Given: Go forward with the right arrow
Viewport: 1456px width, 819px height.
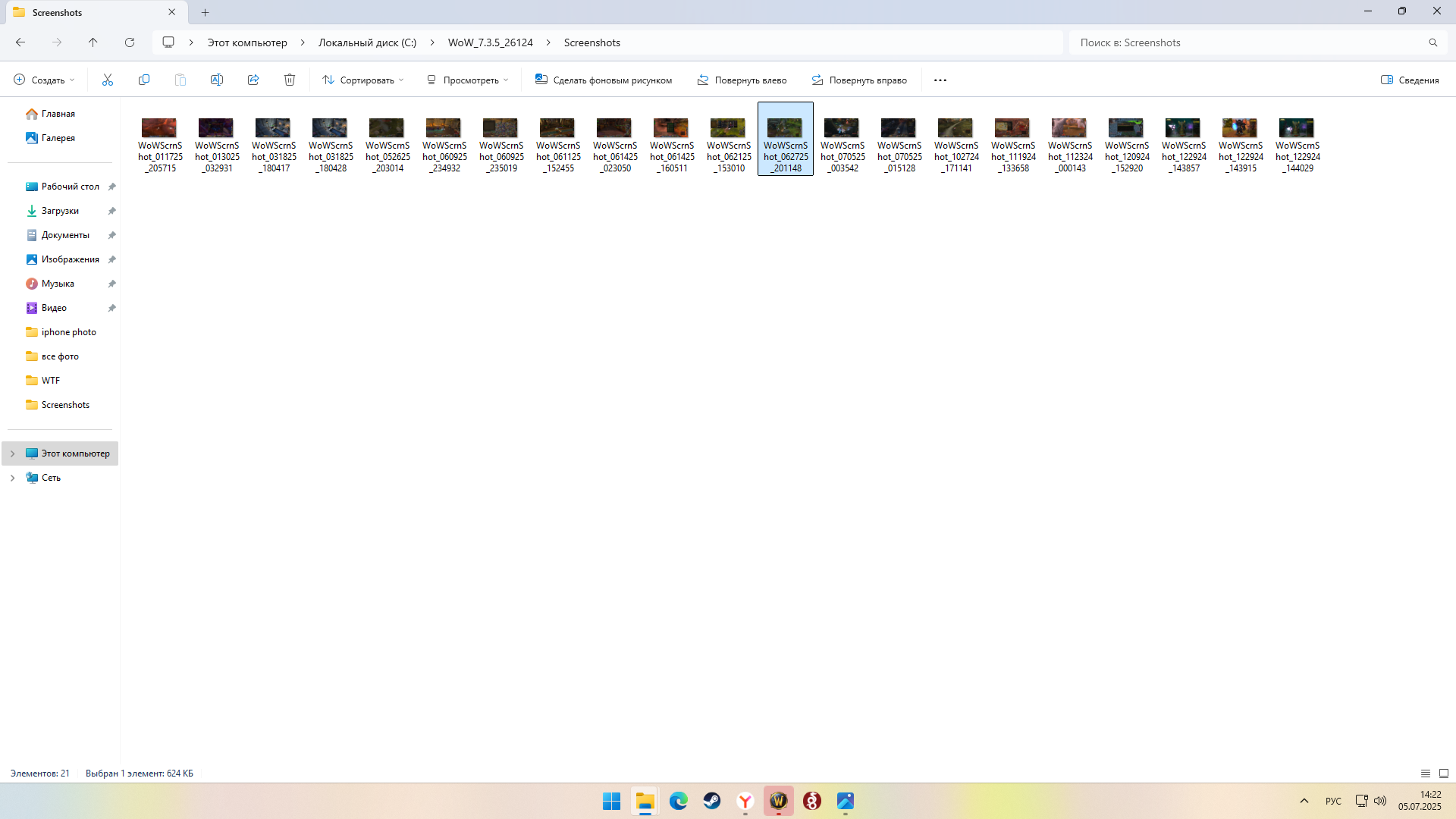Looking at the screenshot, I should (57, 42).
